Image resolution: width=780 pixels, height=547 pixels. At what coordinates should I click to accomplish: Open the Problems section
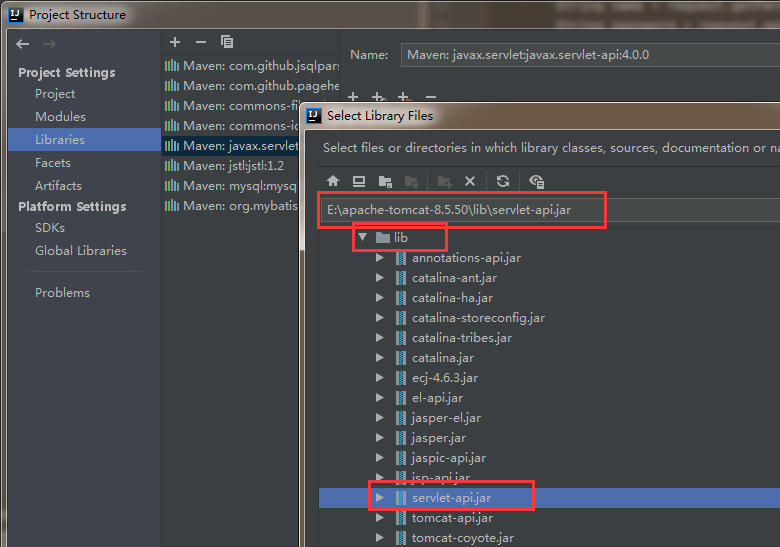click(62, 293)
